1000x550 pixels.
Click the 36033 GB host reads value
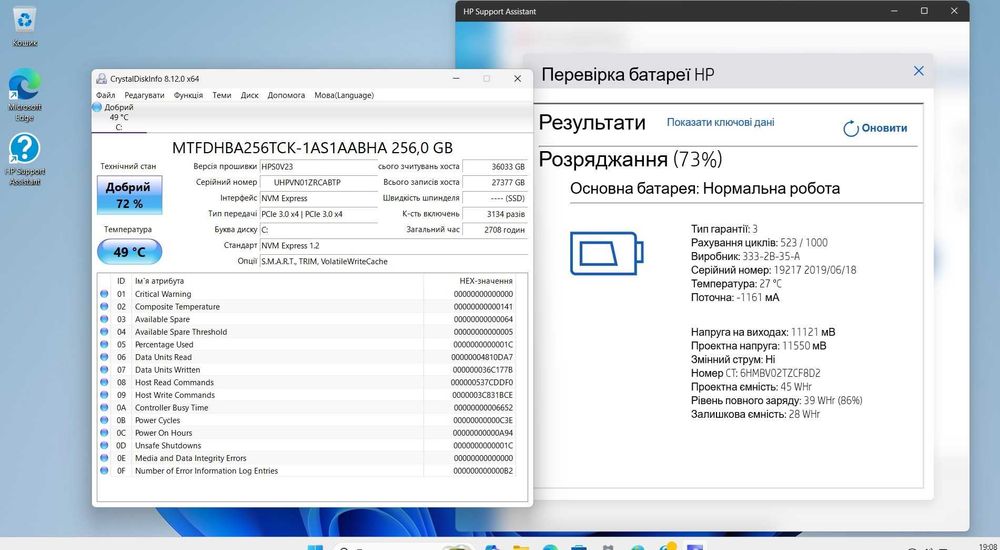pos(495,167)
